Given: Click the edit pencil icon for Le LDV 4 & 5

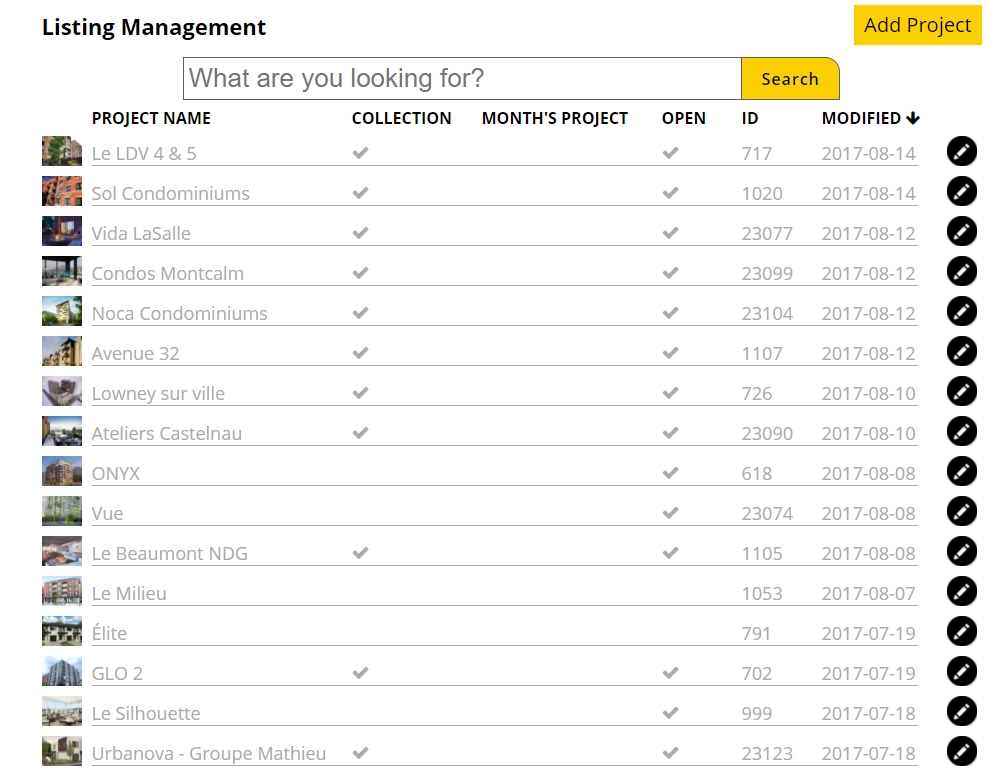Looking at the screenshot, I should point(961,151).
